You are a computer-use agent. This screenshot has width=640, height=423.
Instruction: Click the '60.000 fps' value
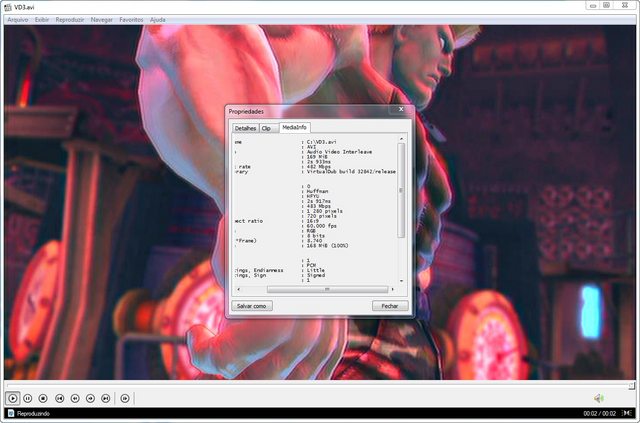point(322,226)
